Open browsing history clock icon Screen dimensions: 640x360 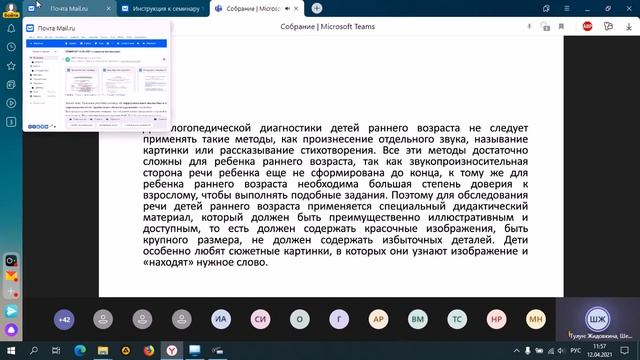[x=11, y=47]
